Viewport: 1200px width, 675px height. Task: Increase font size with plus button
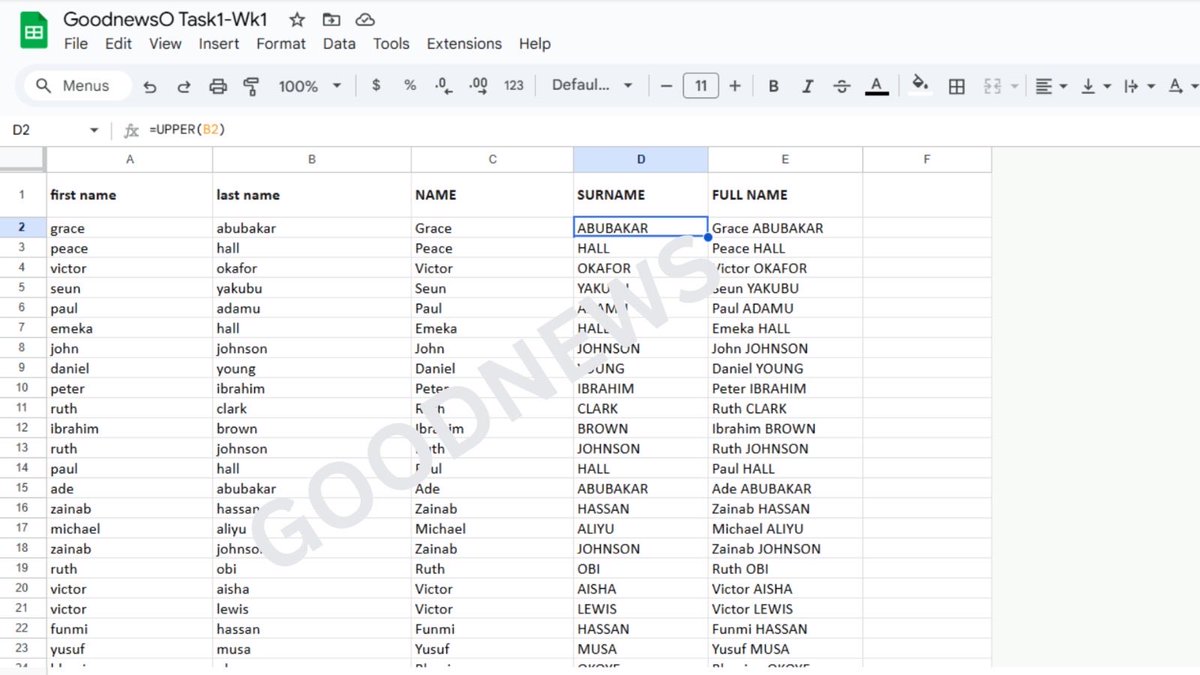(735, 86)
